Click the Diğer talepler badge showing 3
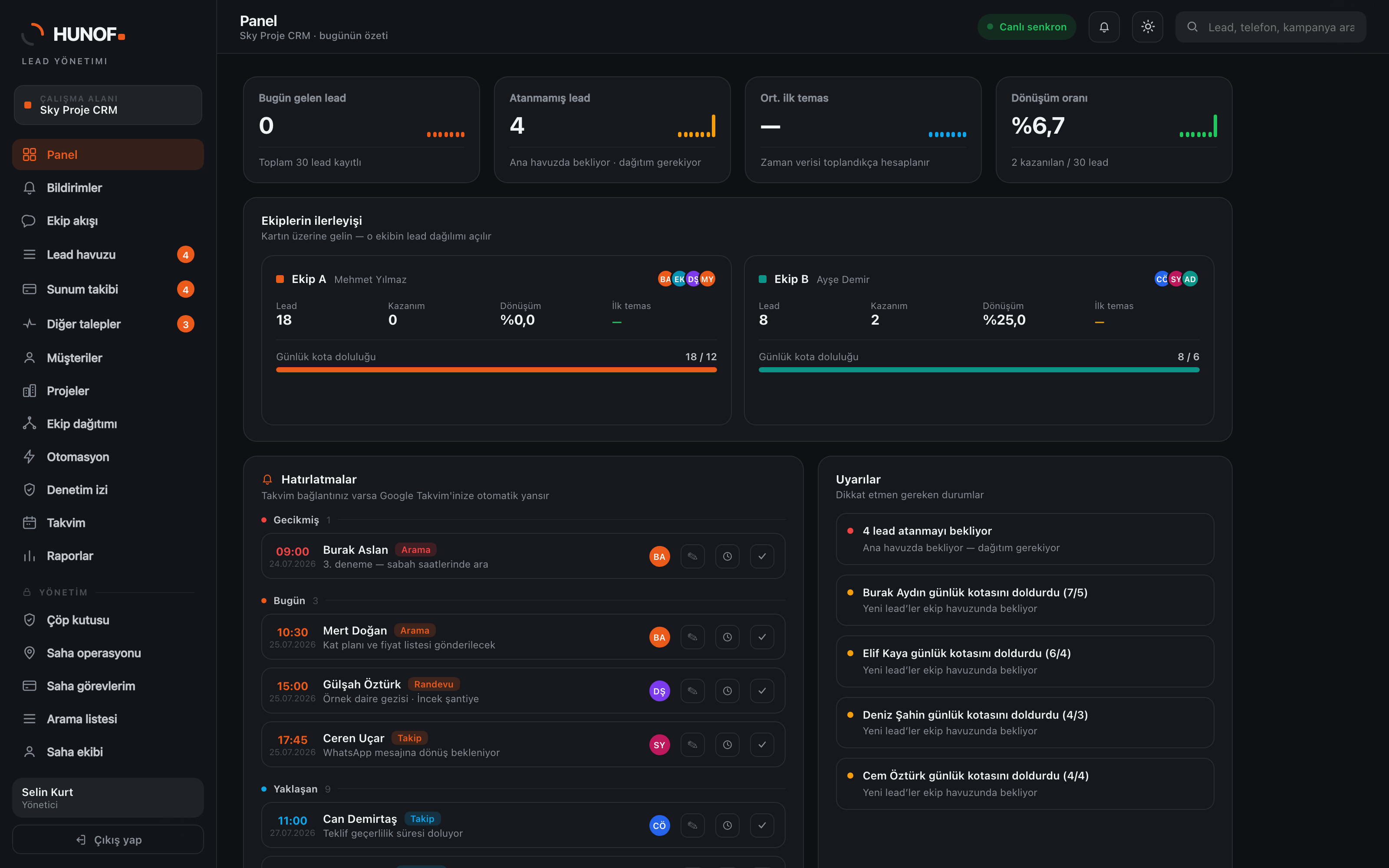 point(185,324)
